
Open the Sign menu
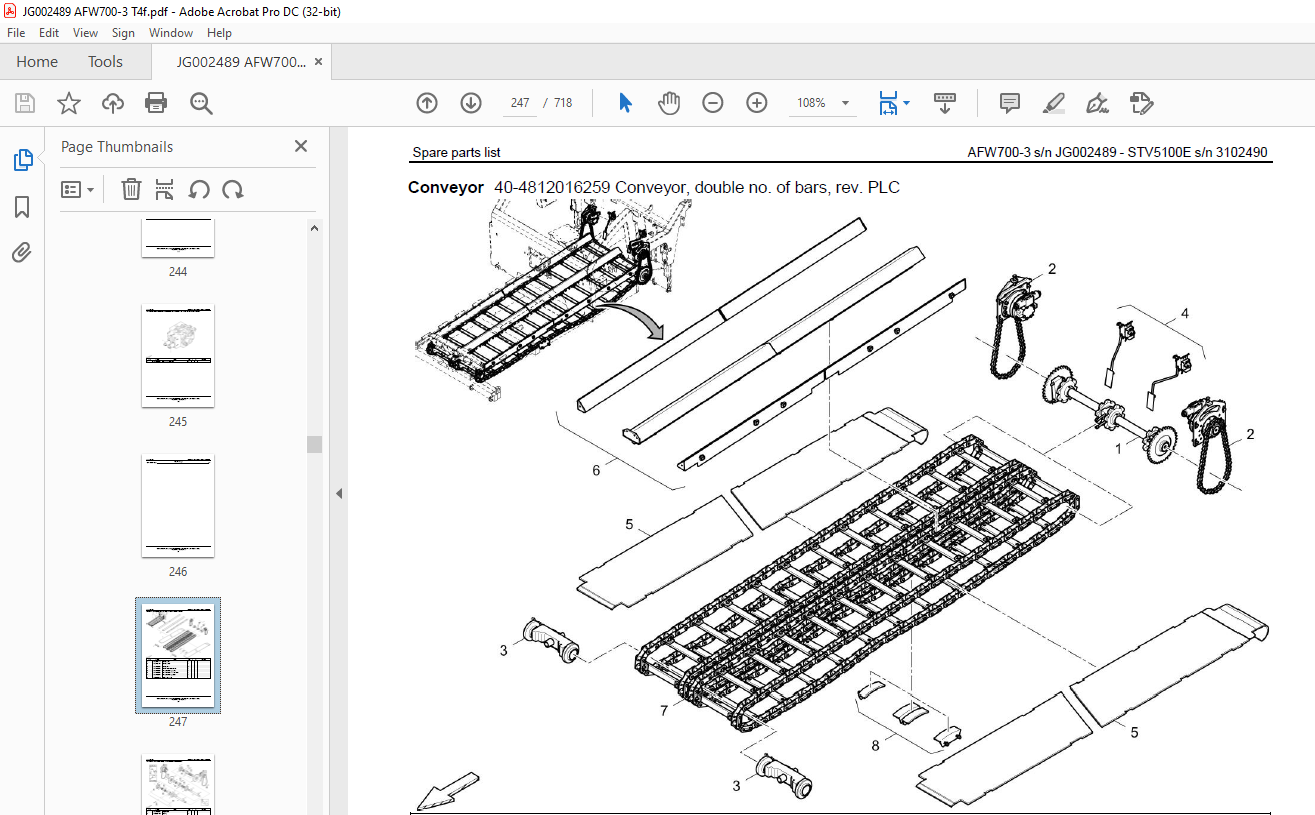[x=123, y=33]
